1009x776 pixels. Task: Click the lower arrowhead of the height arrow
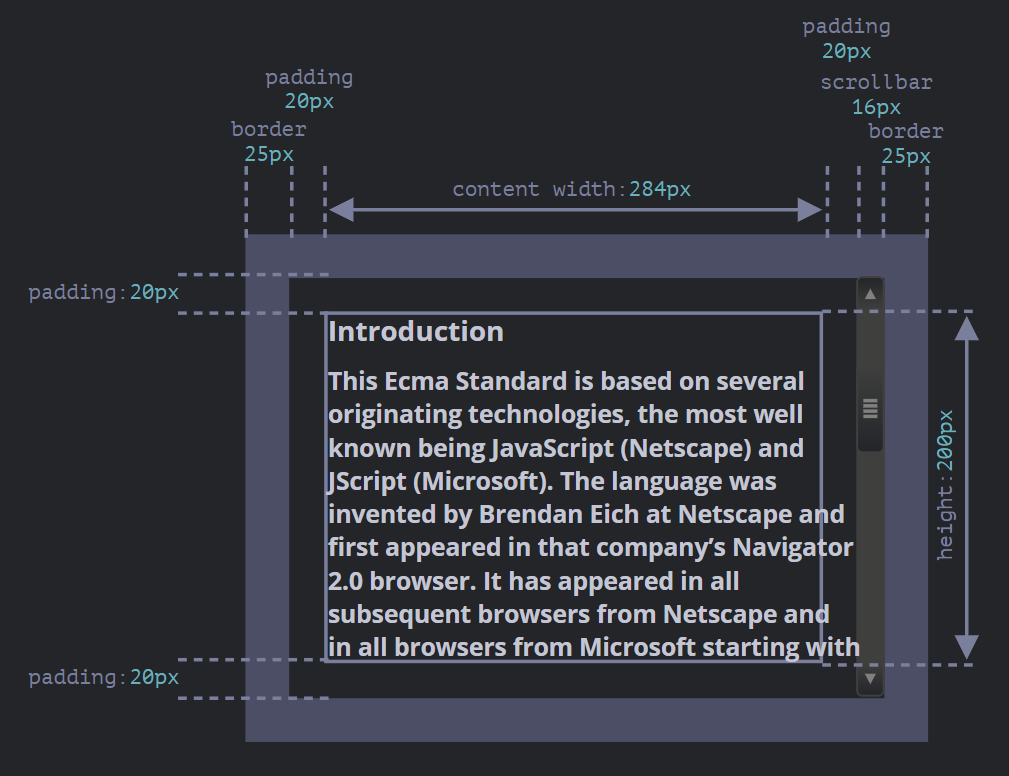click(967, 647)
